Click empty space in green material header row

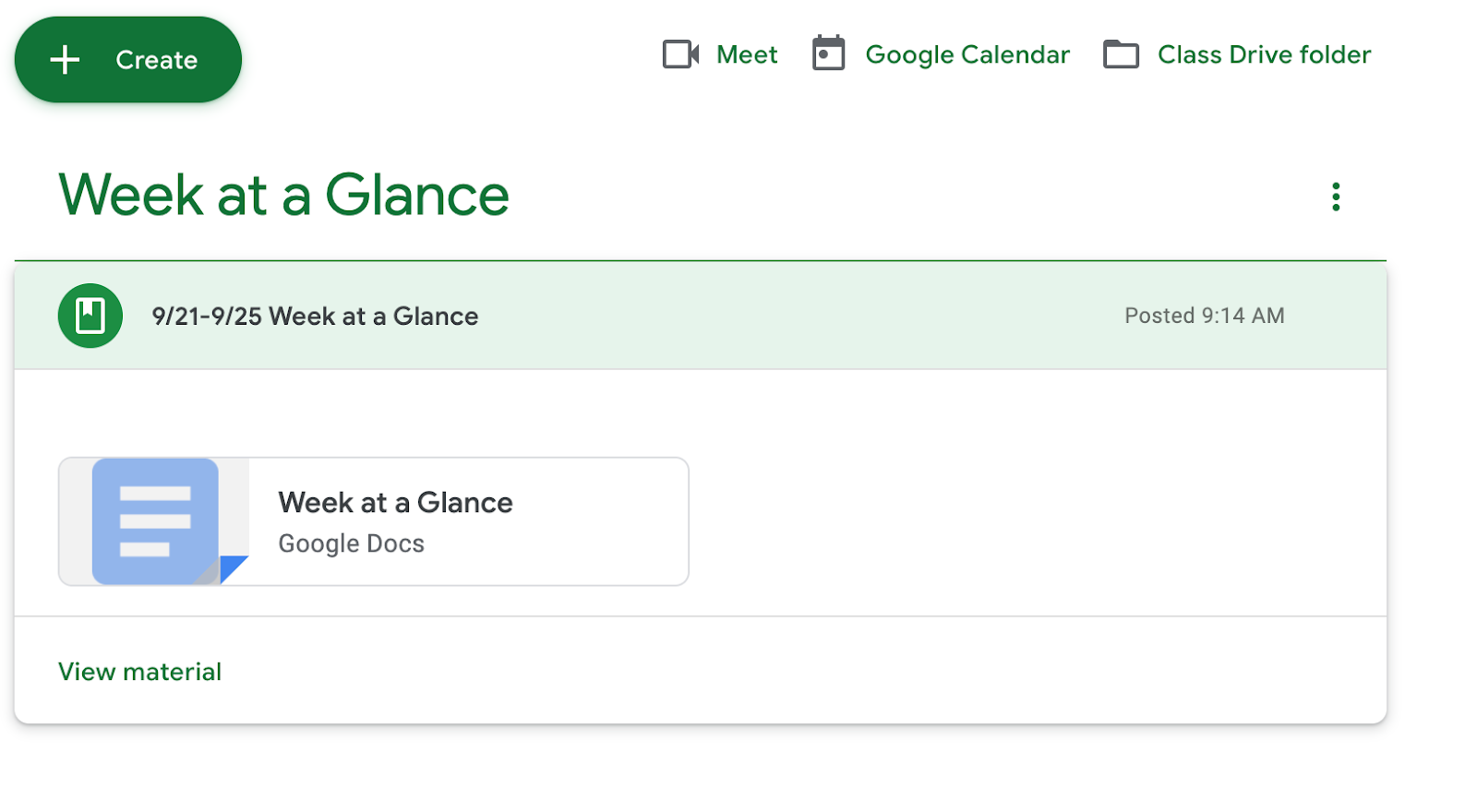pyautogui.click(x=785, y=316)
